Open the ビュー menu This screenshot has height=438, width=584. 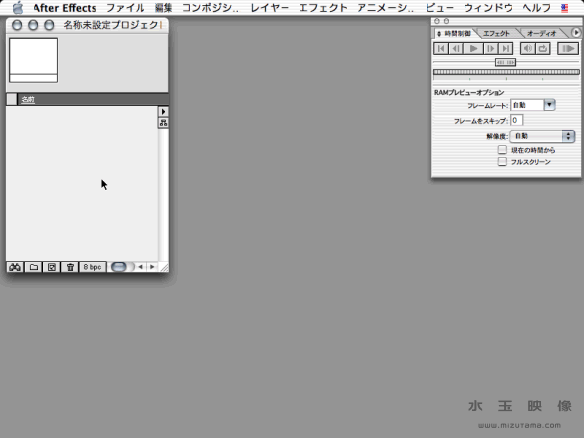(439, 8)
